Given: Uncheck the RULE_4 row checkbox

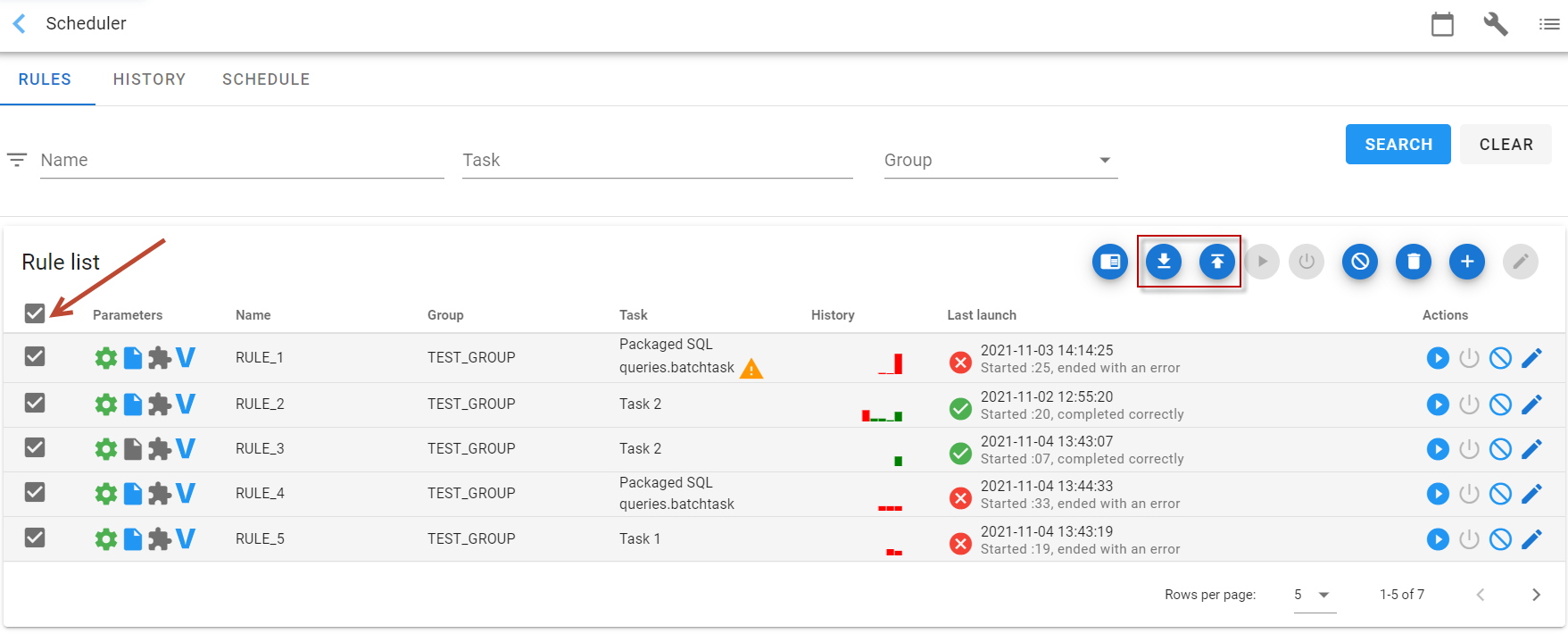Looking at the screenshot, I should 35,492.
